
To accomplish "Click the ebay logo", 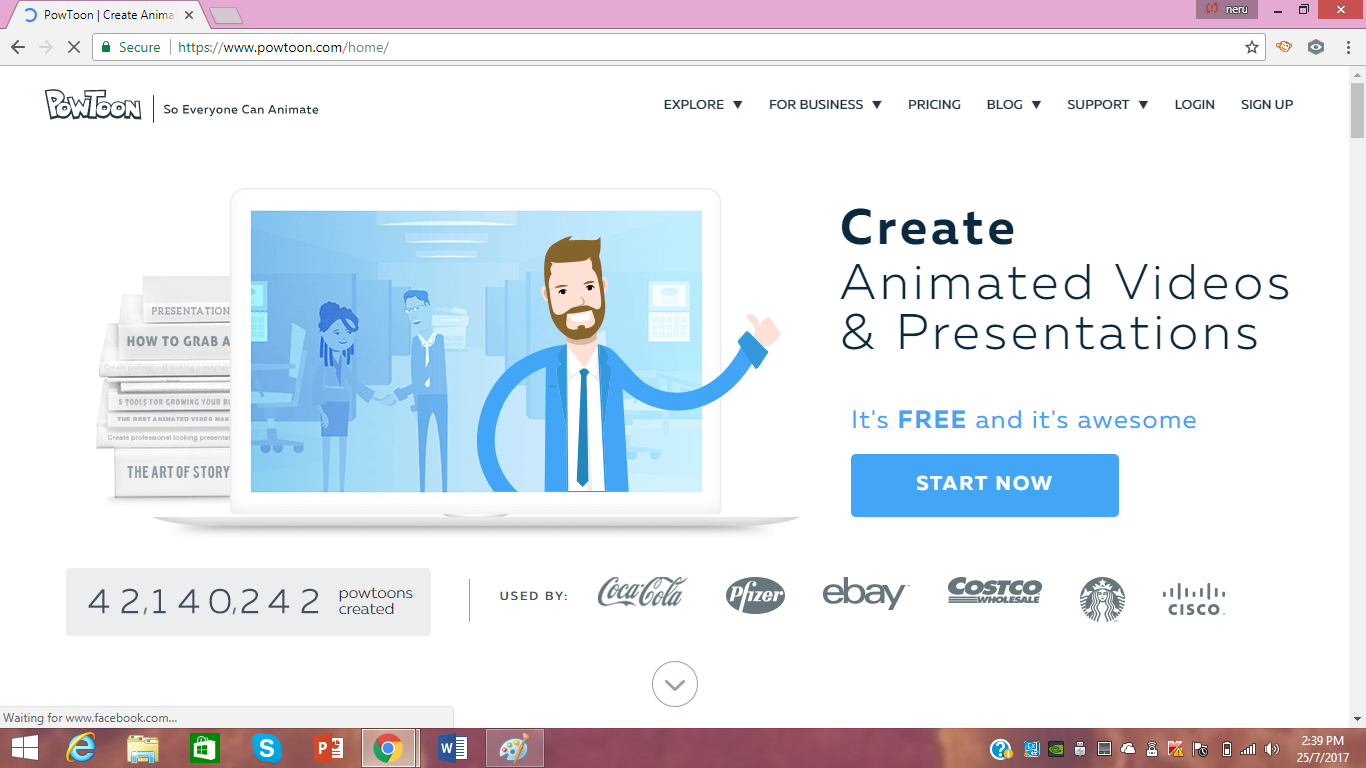I will coord(865,593).
